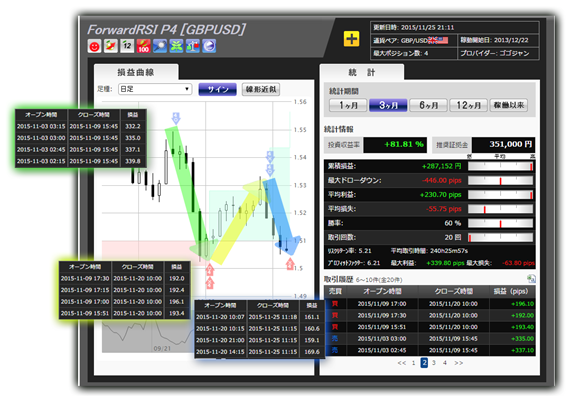Go to next trade history page >>
This screenshot has width=571, height=398.
(459, 363)
